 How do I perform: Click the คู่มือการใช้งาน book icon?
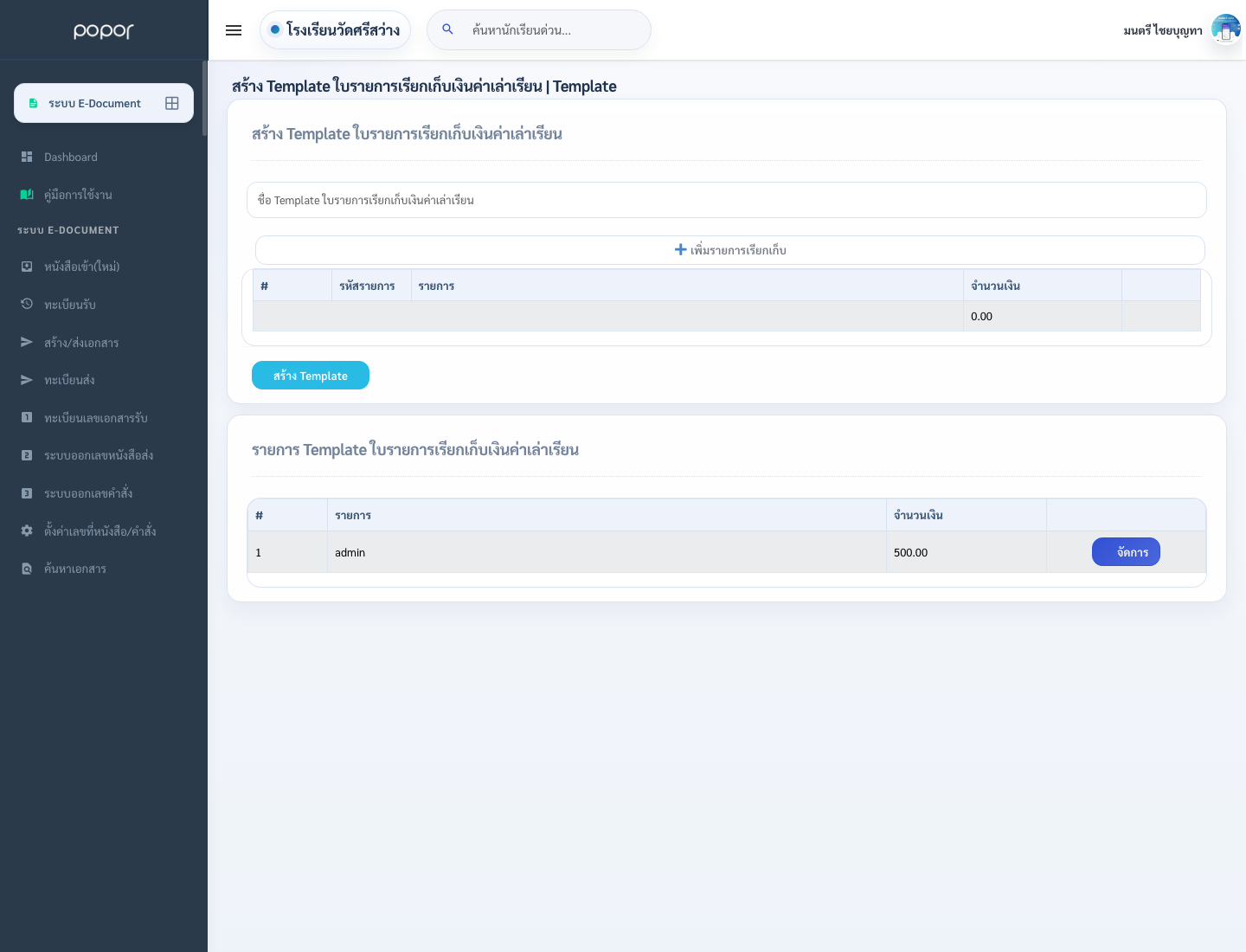click(x=27, y=195)
